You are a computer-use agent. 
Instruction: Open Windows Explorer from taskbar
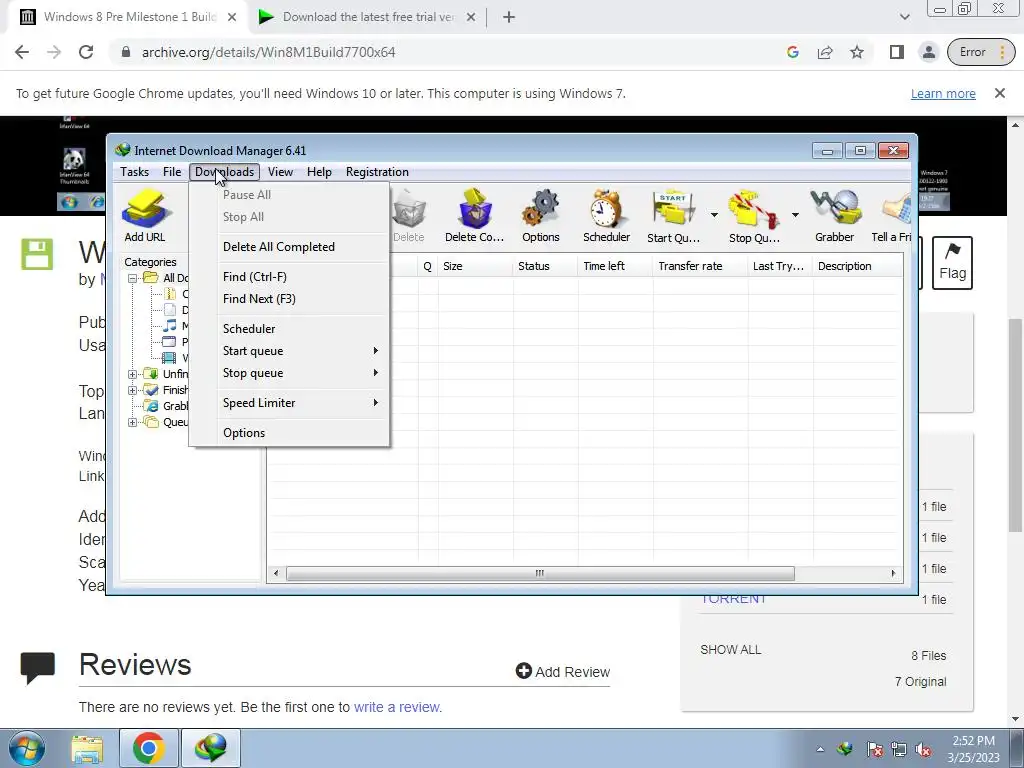coord(87,748)
